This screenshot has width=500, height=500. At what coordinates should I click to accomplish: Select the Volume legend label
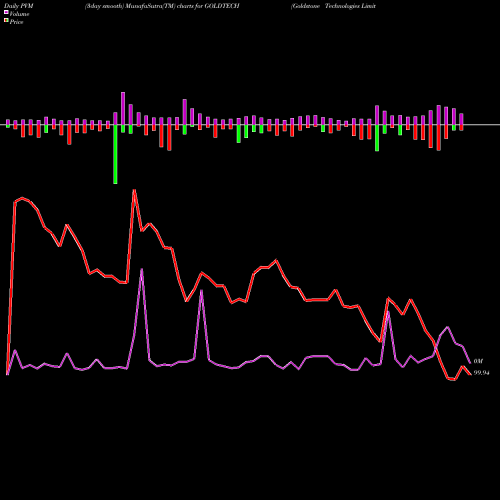19,14
